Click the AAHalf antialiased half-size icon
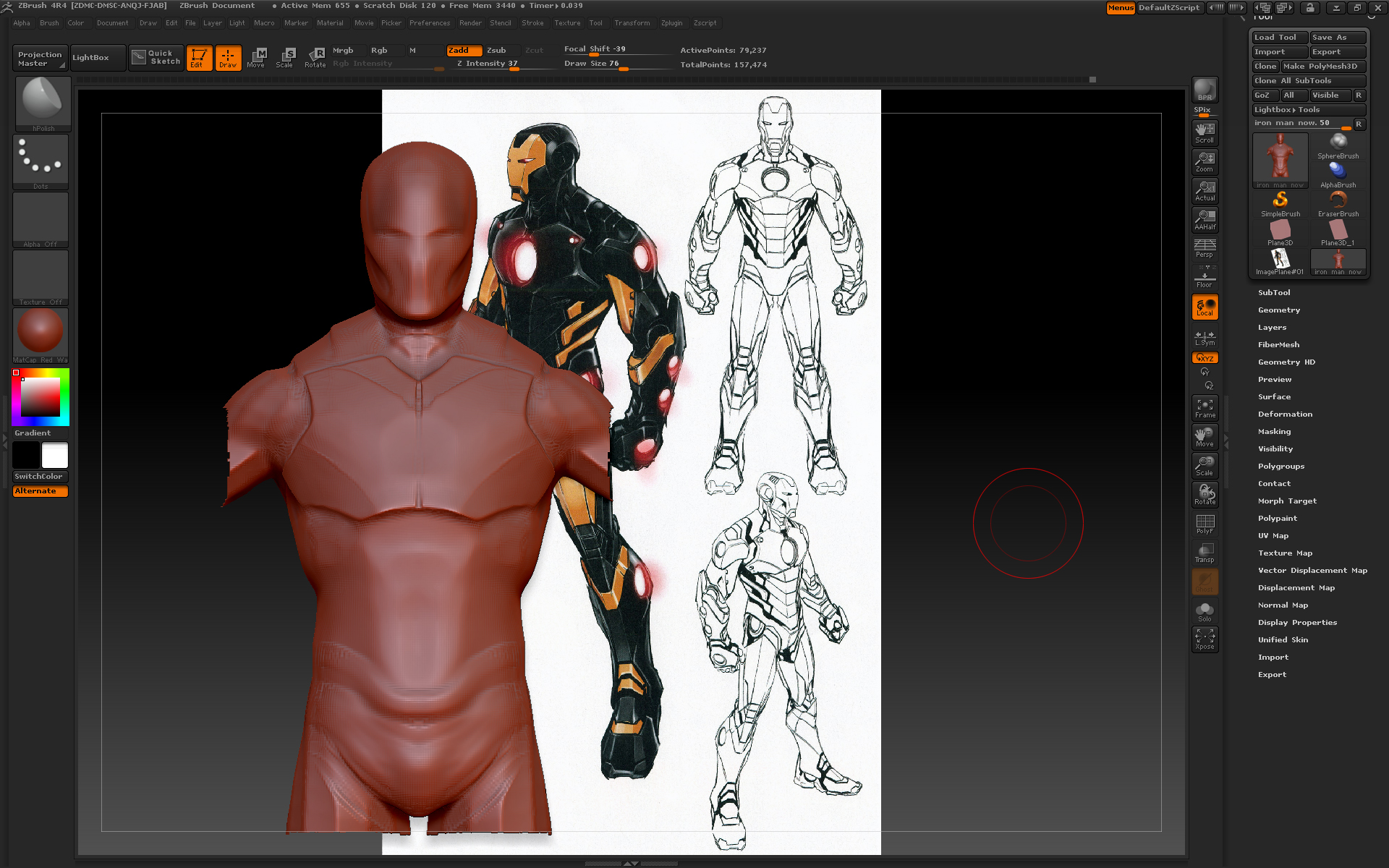1389x868 pixels. [x=1205, y=220]
